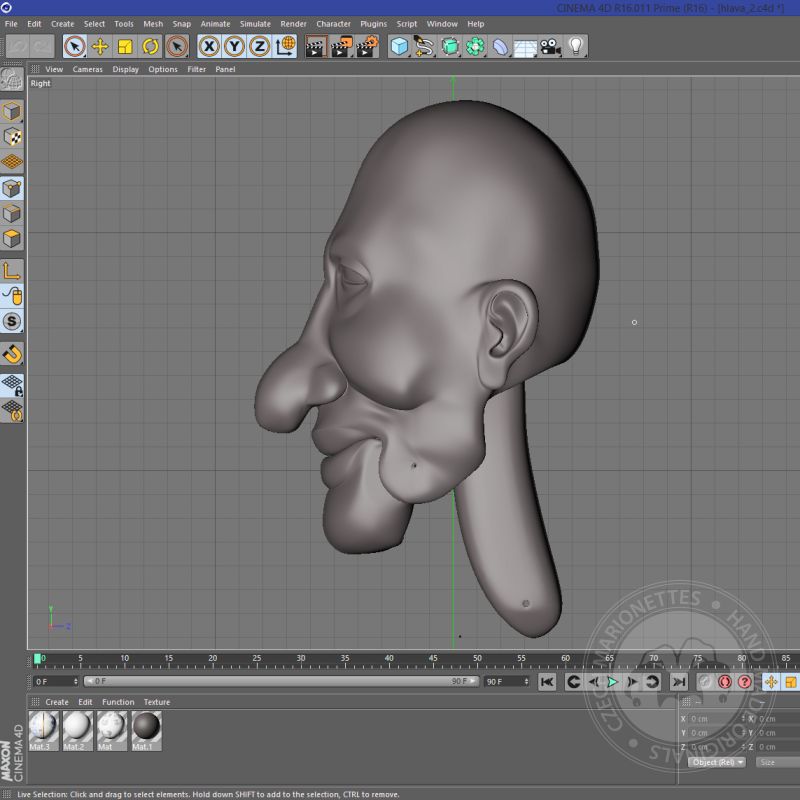Viewport: 800px width, 800px height.
Task: Activate the Scale tool
Action: pos(125,46)
